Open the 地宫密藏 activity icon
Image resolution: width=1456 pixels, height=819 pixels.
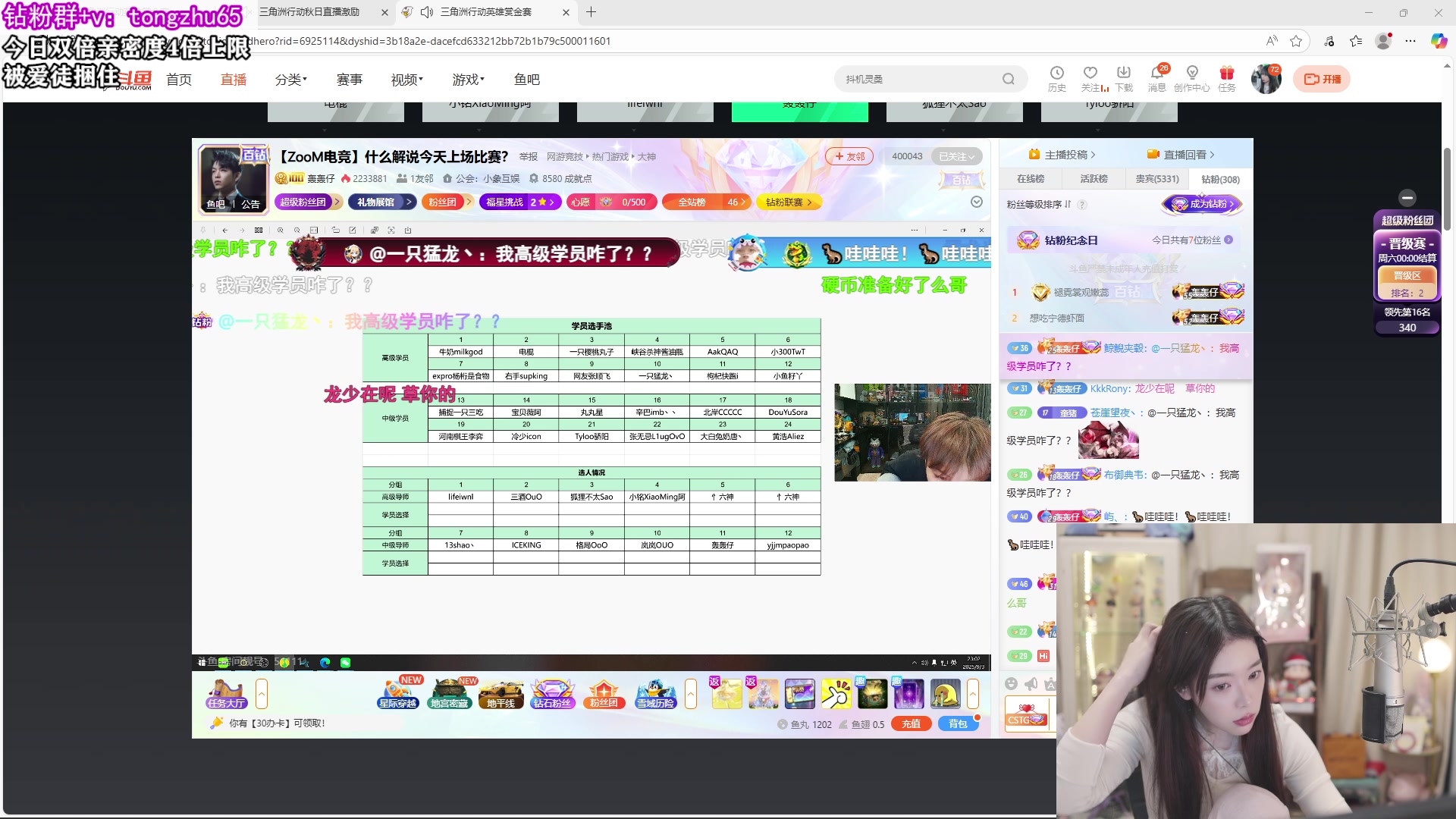[x=450, y=694]
